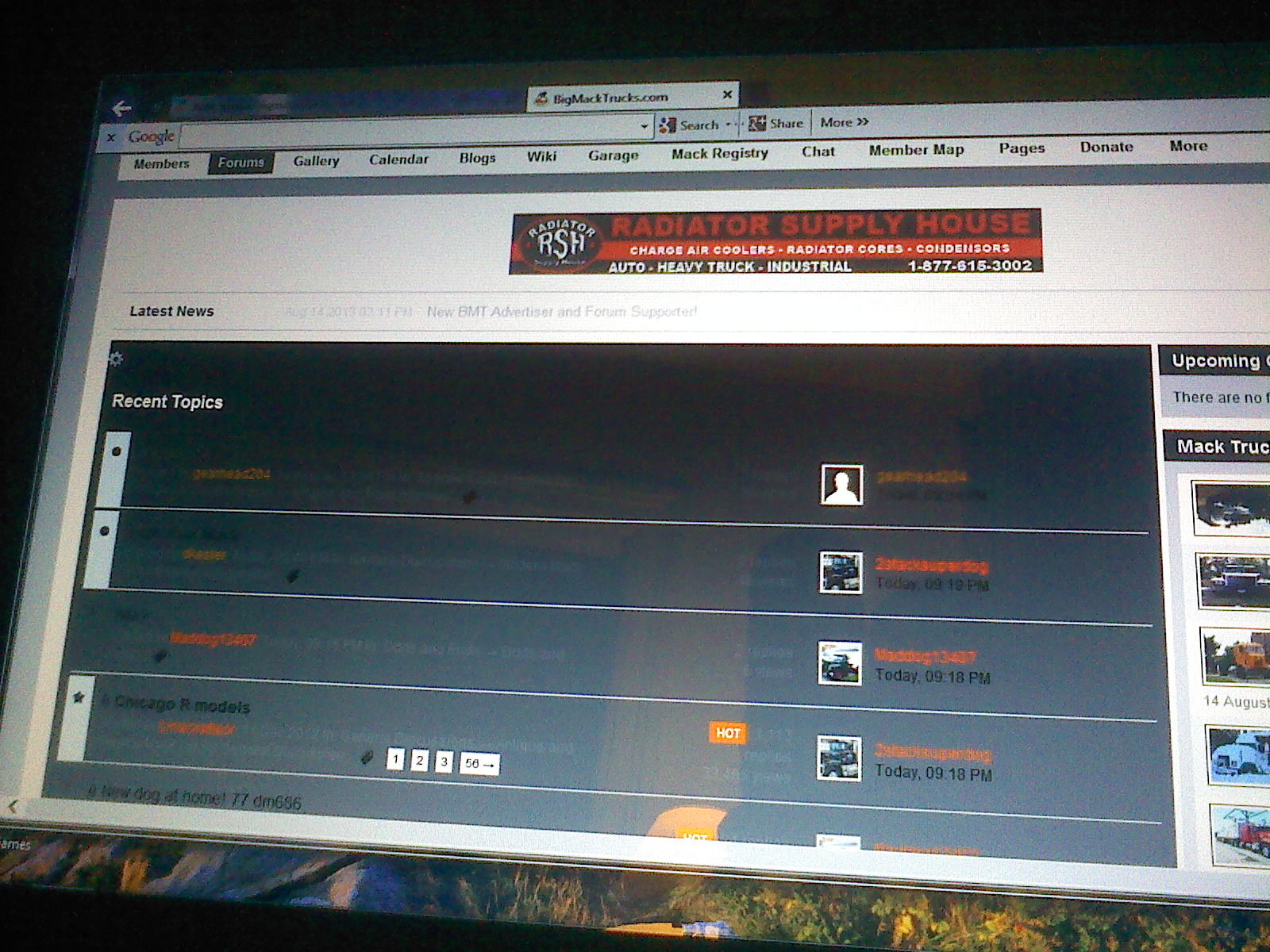The image size is (1270, 952).
Task: Open the Chat navigation item
Action: point(818,152)
